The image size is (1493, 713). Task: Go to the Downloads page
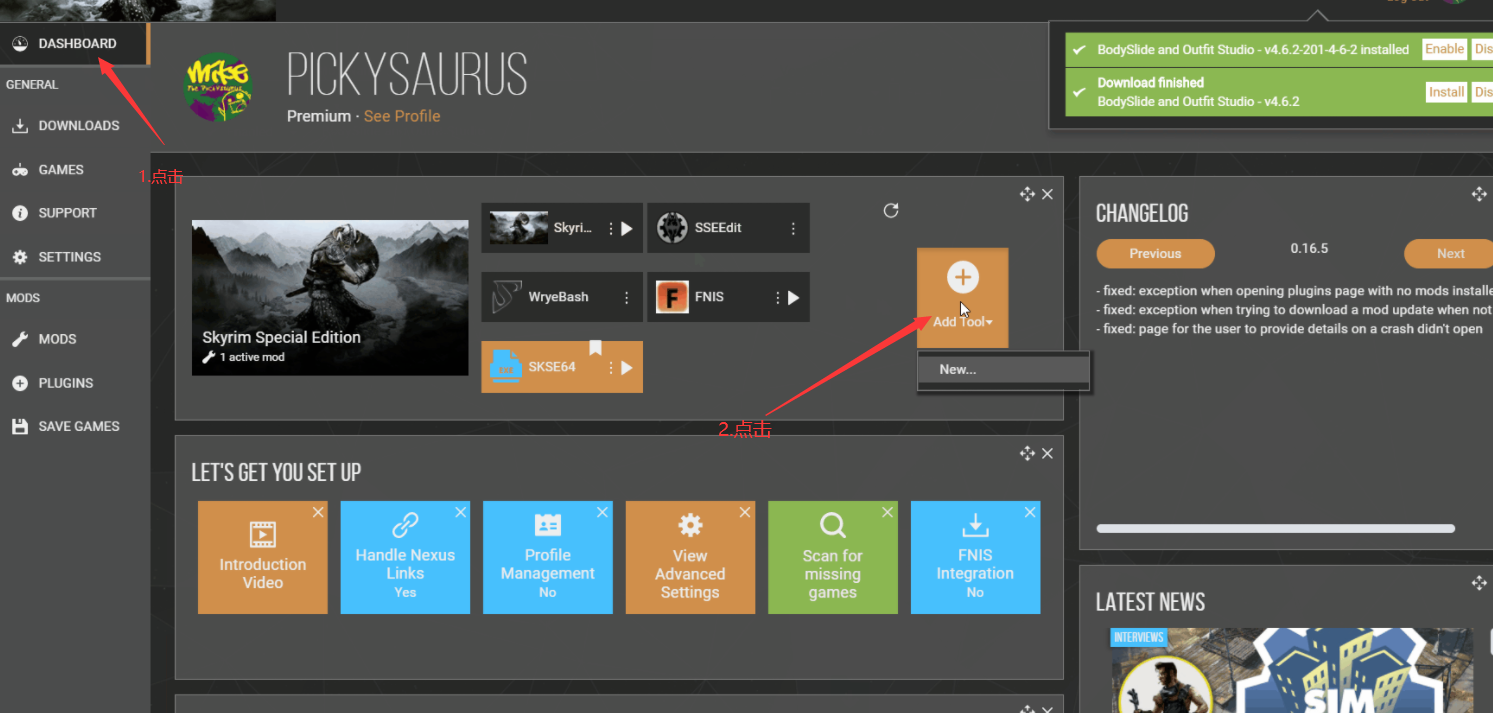click(75, 126)
